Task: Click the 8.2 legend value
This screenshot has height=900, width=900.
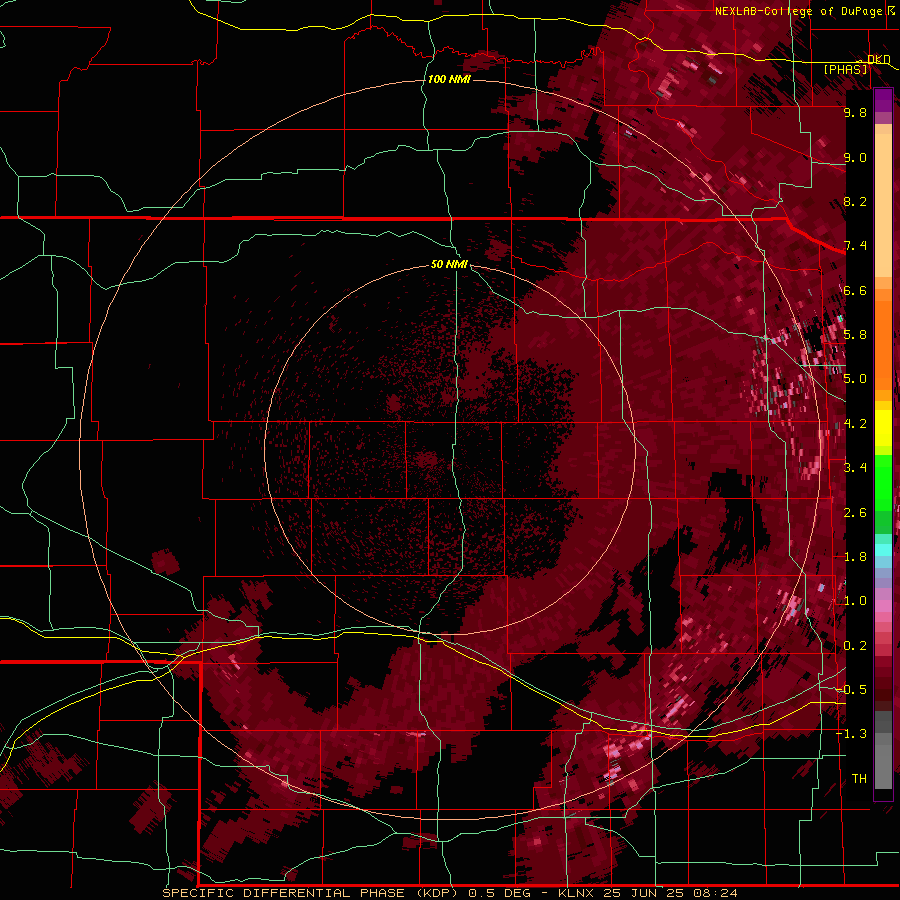Action: click(855, 201)
